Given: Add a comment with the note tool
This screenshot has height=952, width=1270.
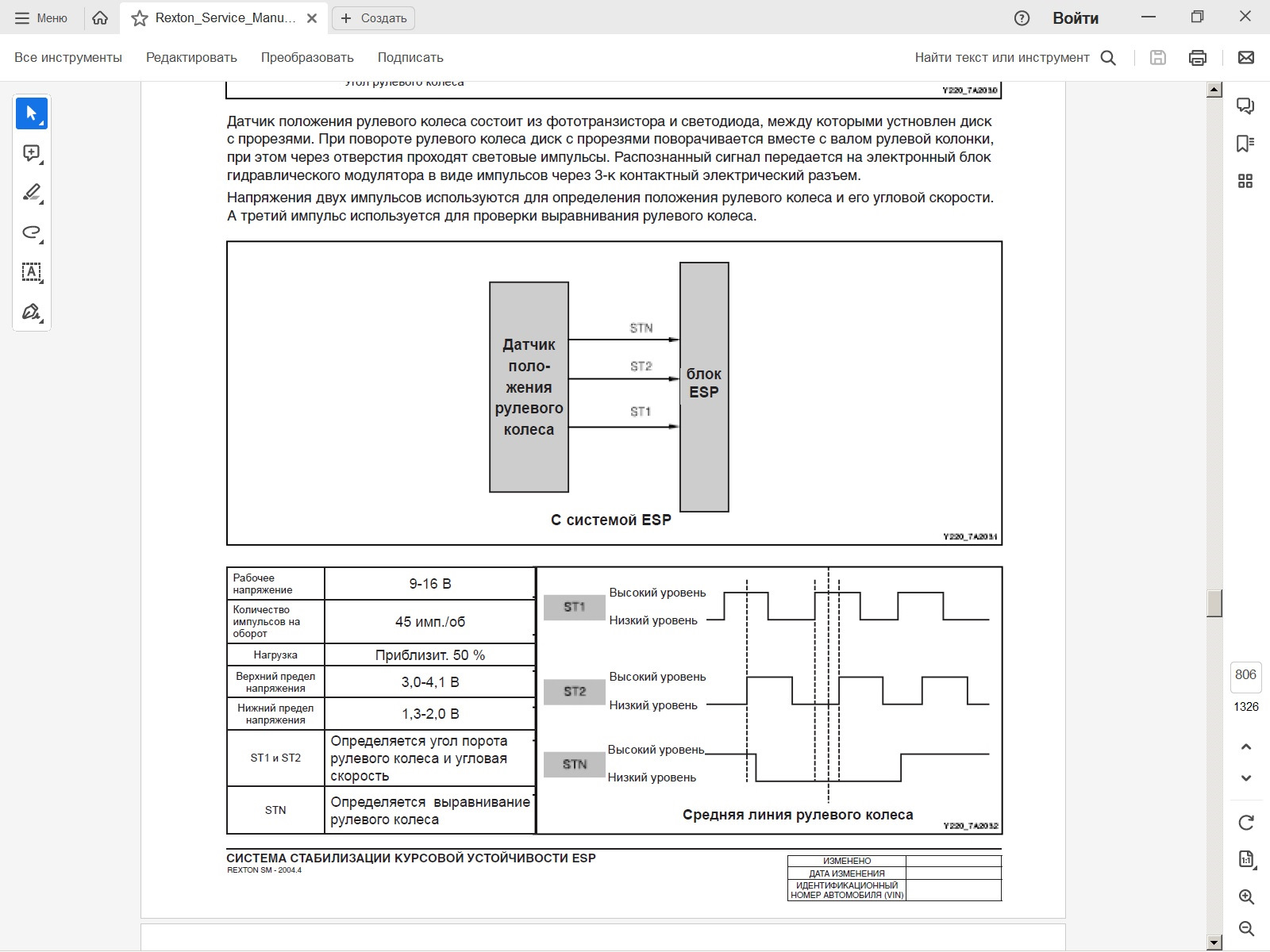Looking at the screenshot, I should 32,153.
